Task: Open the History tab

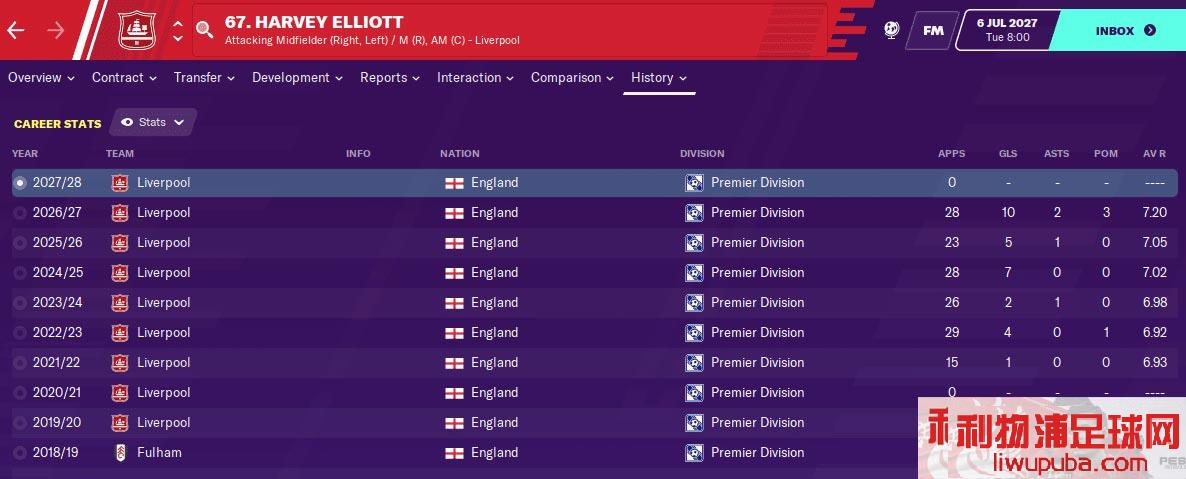Action: pyautogui.click(x=659, y=77)
